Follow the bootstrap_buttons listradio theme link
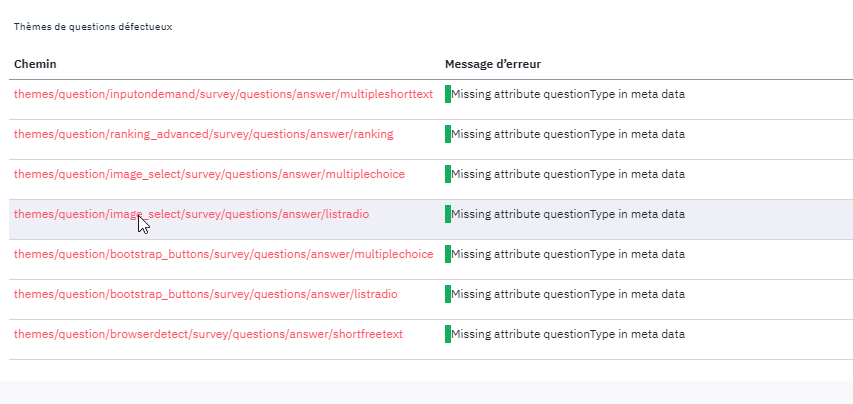This screenshot has height=404, width=853. coord(205,294)
